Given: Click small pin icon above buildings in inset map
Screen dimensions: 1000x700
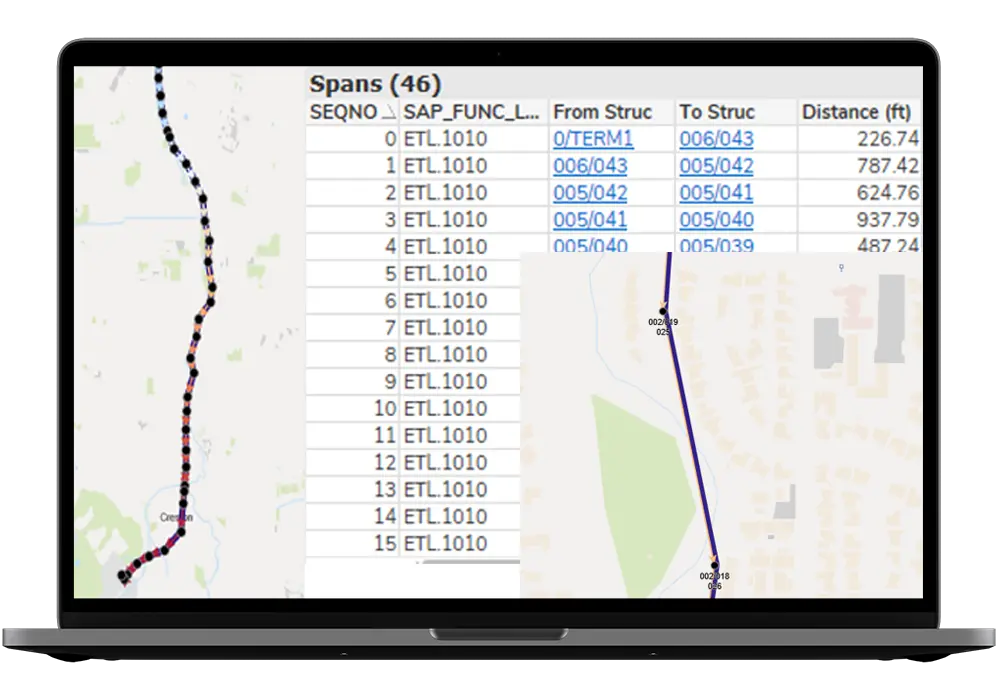Looking at the screenshot, I should [842, 268].
